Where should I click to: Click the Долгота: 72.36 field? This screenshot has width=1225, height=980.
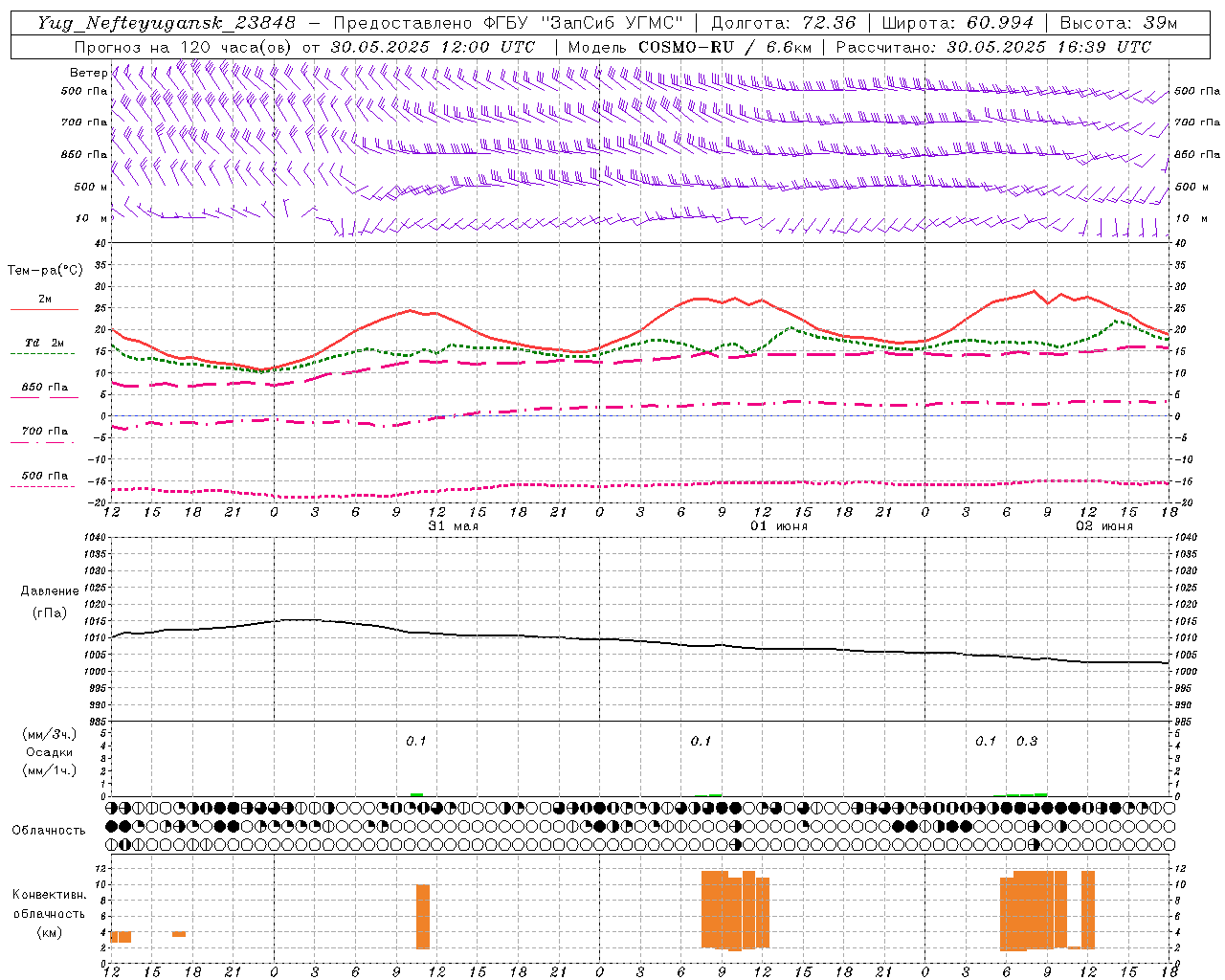(x=784, y=23)
